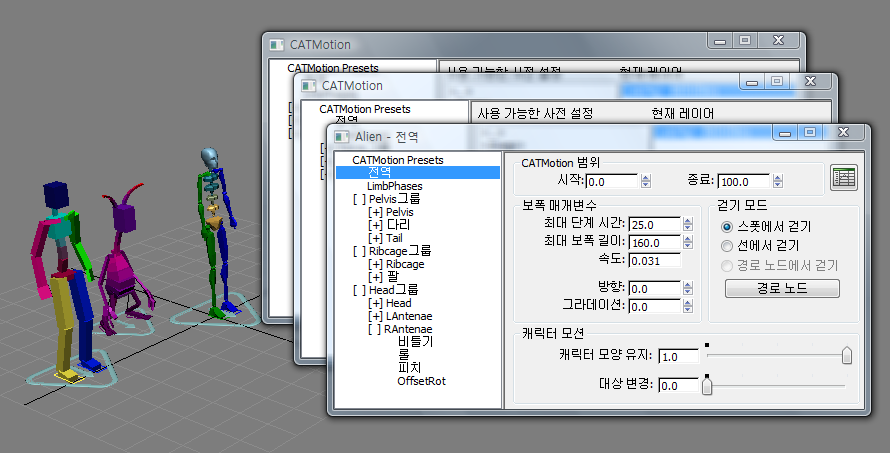Click the 최대 보폭 길이 field
Screen dimensions: 890x453
click(x=654, y=242)
